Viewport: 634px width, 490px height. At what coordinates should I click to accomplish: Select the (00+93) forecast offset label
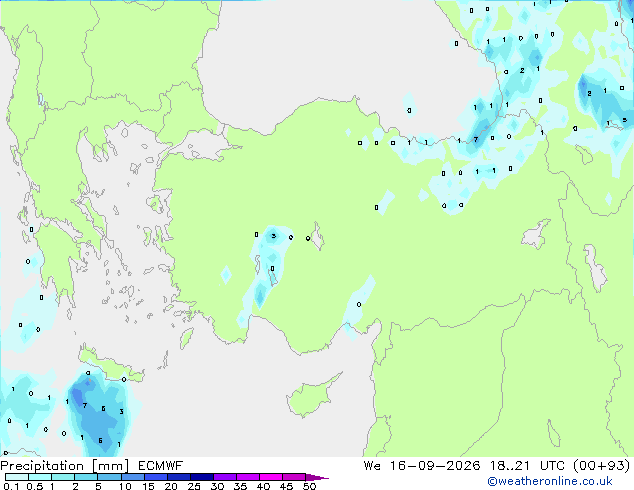pos(601,466)
